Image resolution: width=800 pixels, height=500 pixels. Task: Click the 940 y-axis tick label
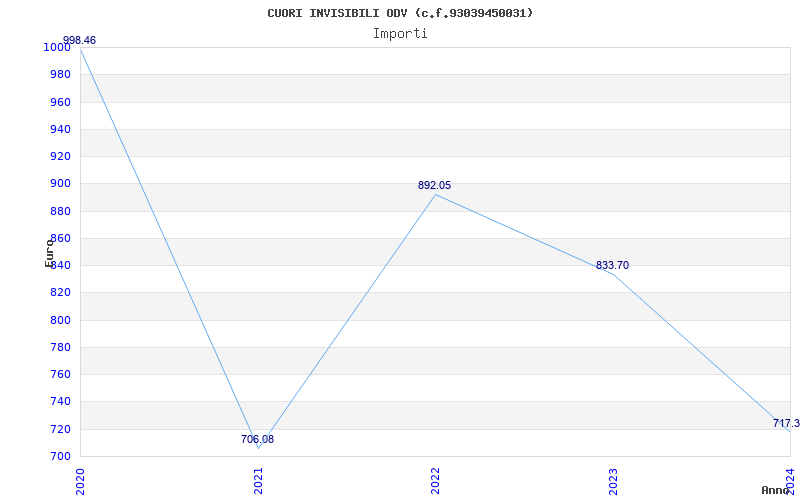59,130
